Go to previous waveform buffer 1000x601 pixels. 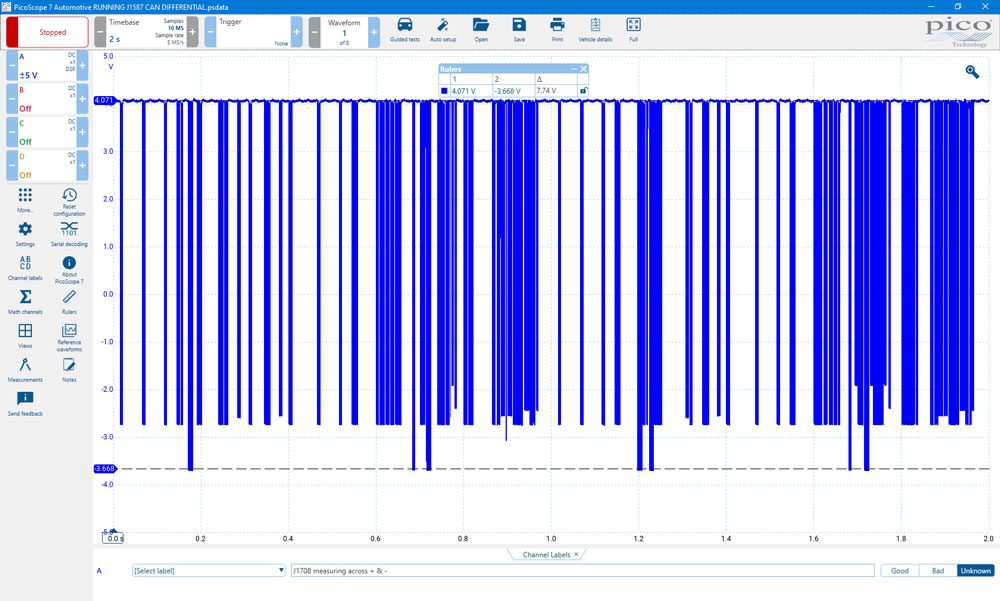click(x=314, y=32)
